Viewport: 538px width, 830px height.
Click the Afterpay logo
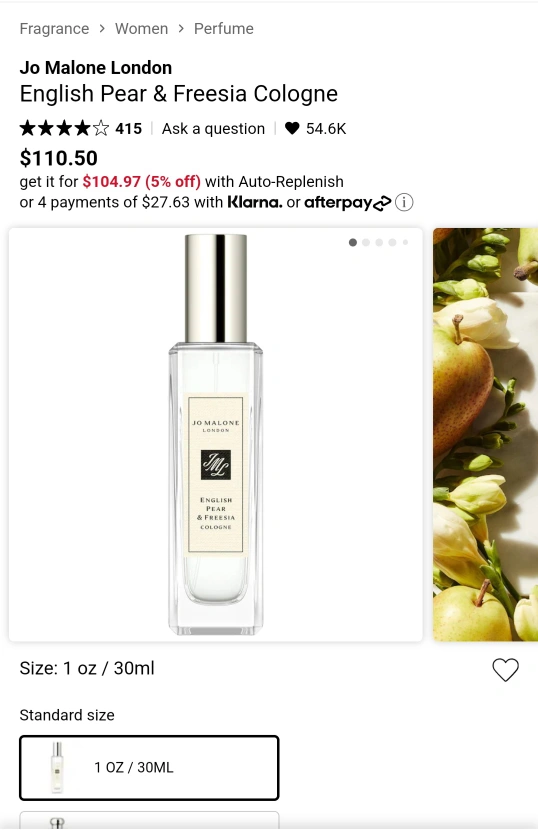347,202
